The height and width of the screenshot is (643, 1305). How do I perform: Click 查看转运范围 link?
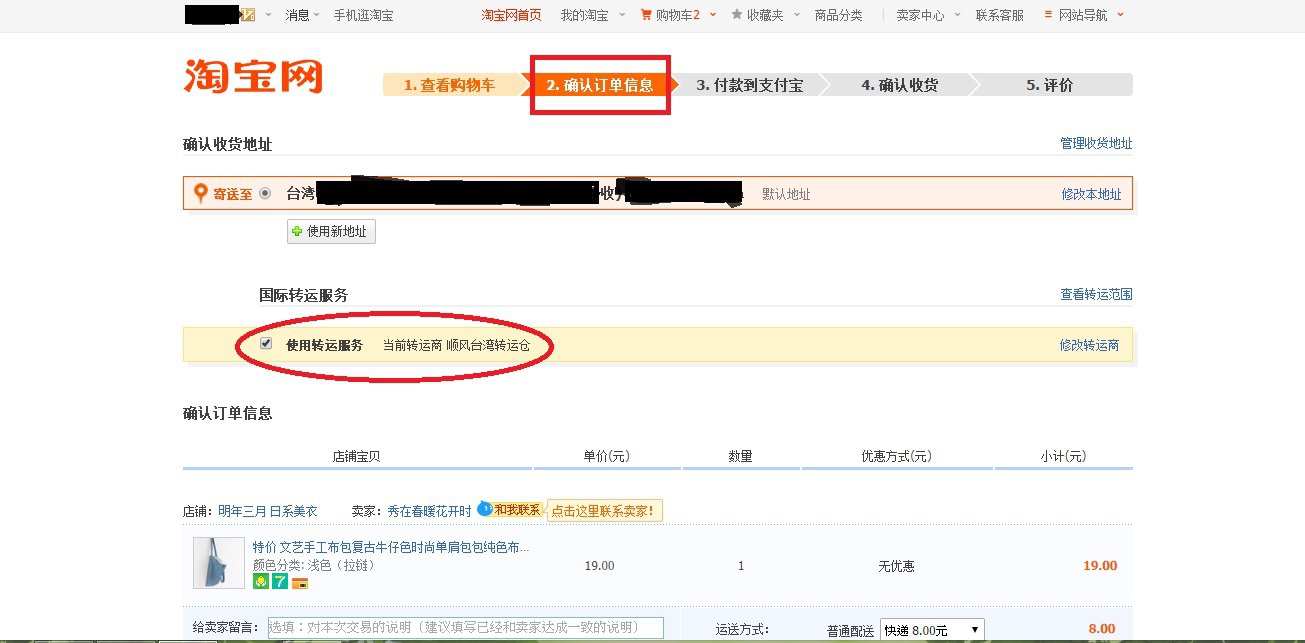pos(1096,294)
